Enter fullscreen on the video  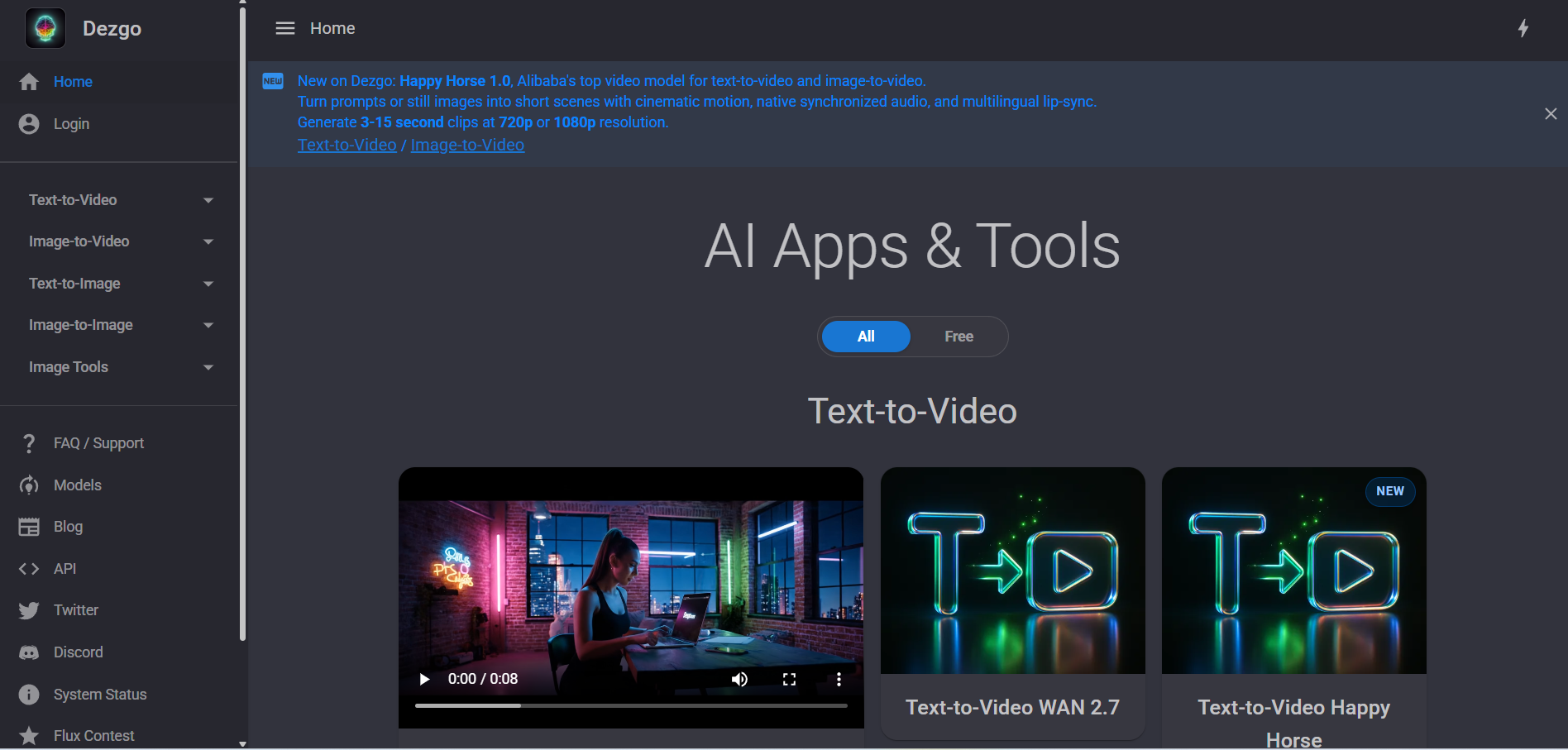pyautogui.click(x=789, y=679)
